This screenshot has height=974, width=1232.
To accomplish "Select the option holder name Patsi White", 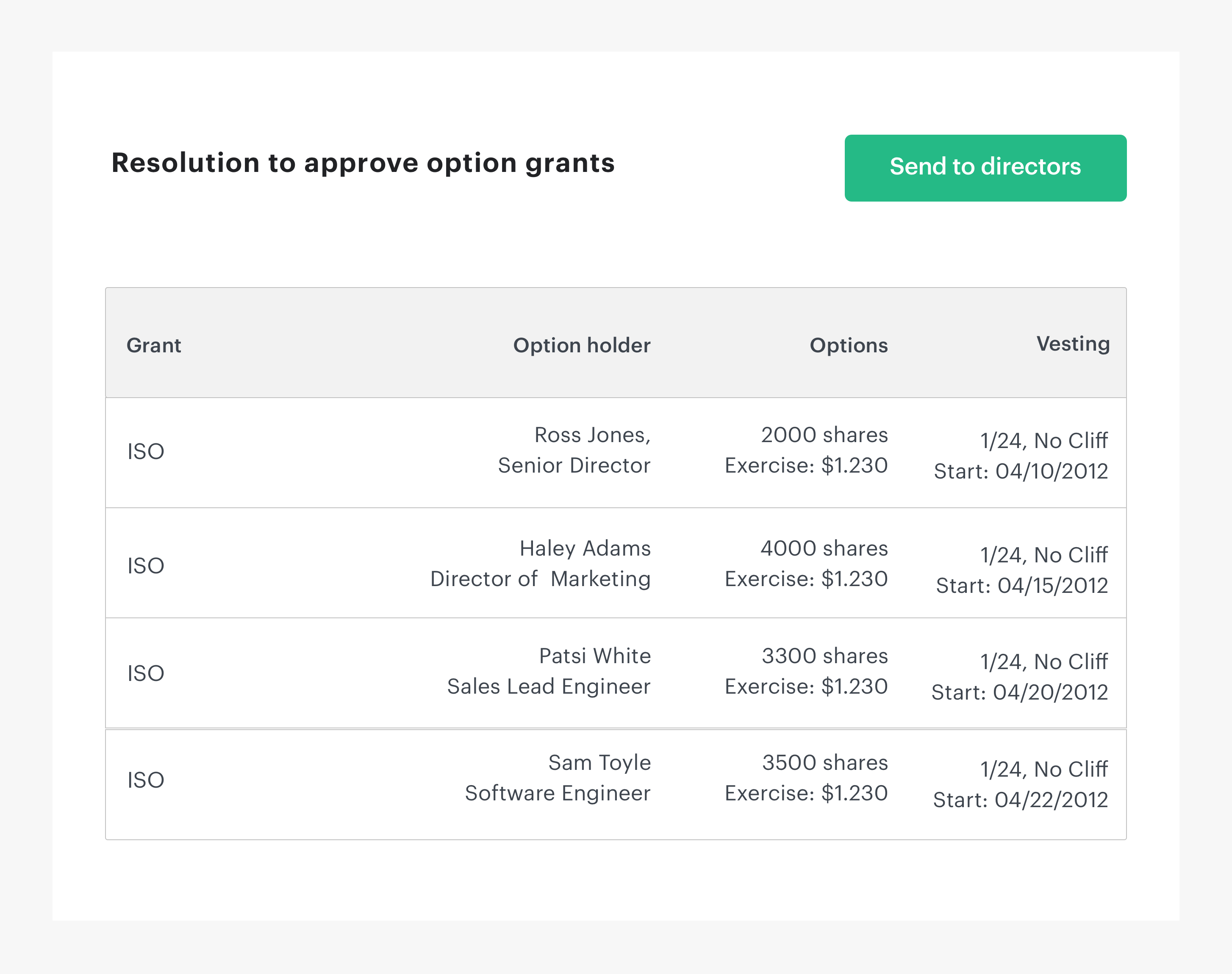I will point(595,656).
